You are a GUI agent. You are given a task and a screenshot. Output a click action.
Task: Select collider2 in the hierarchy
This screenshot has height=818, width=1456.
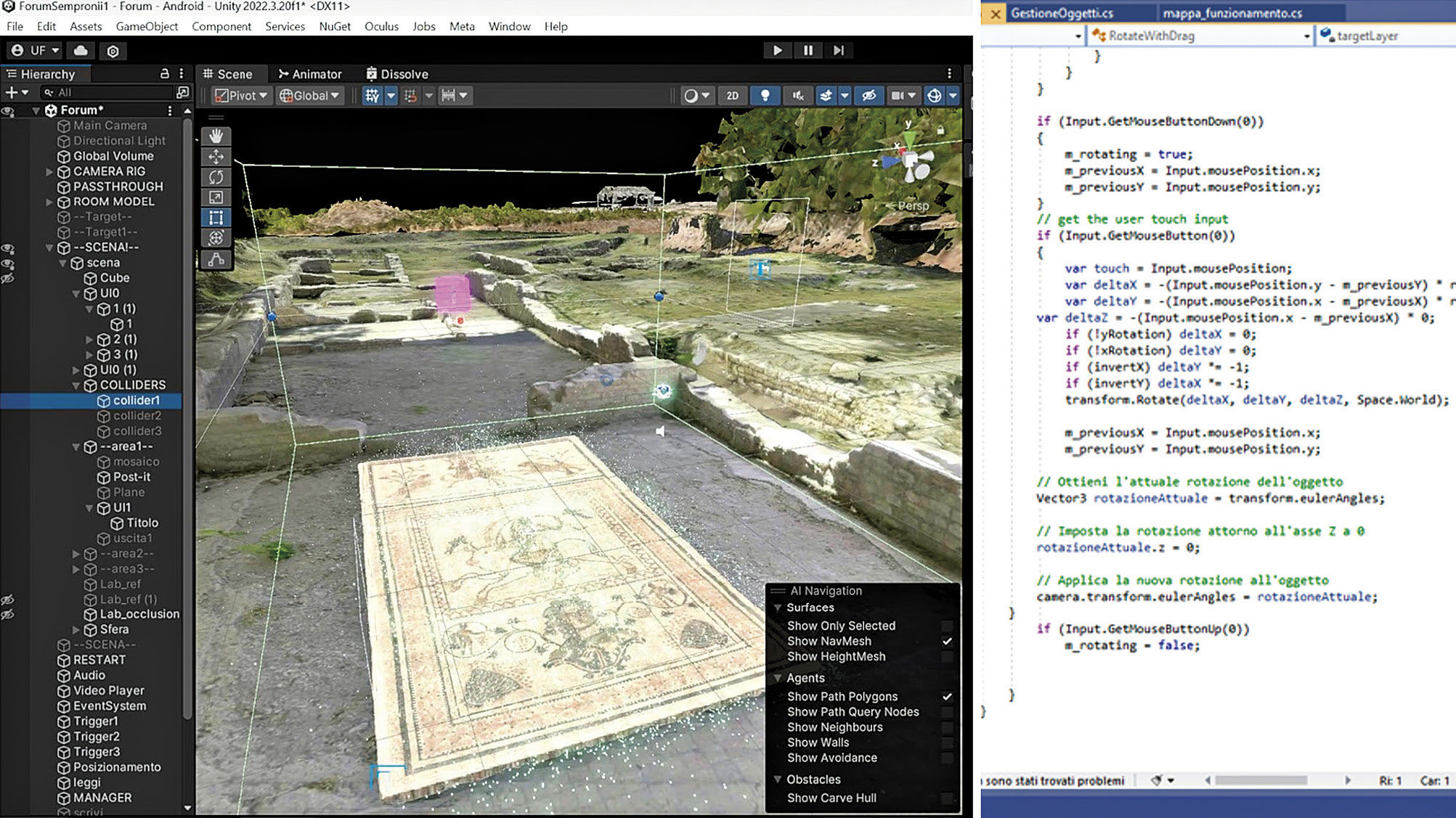(137, 416)
